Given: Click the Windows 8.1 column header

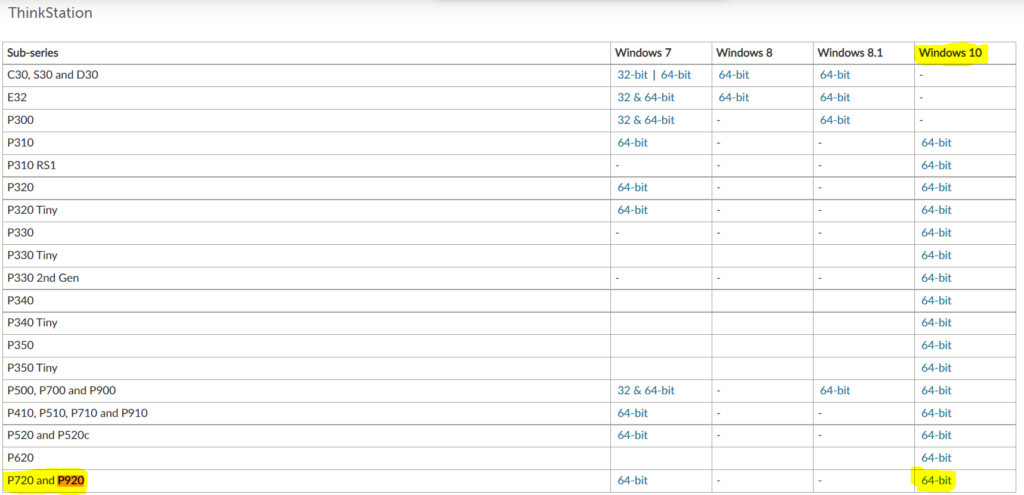Looking at the screenshot, I should click(x=850, y=53).
